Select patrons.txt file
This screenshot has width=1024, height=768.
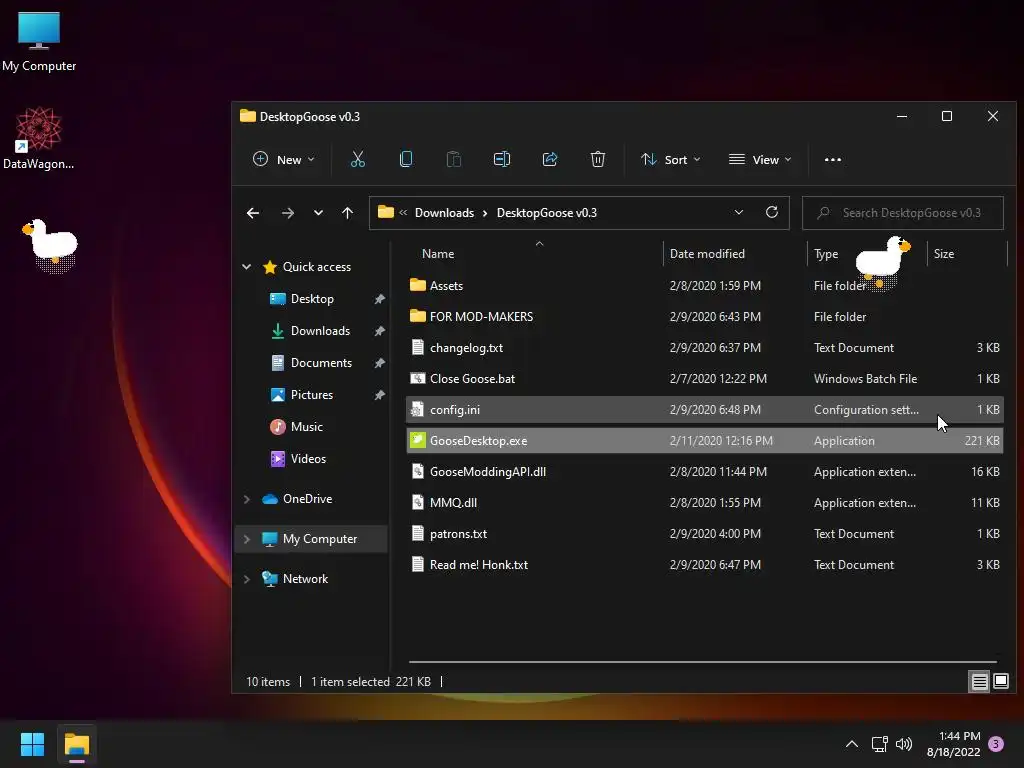coord(704,534)
